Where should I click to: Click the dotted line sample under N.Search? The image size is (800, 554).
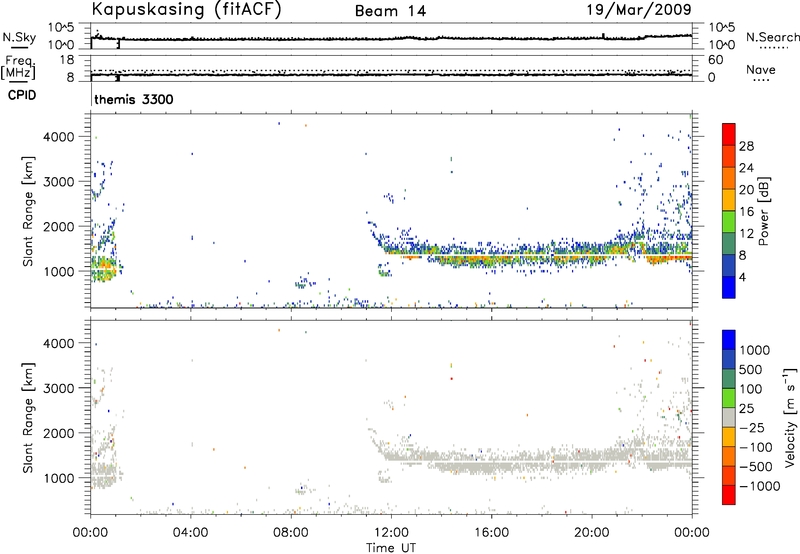click(x=773, y=48)
